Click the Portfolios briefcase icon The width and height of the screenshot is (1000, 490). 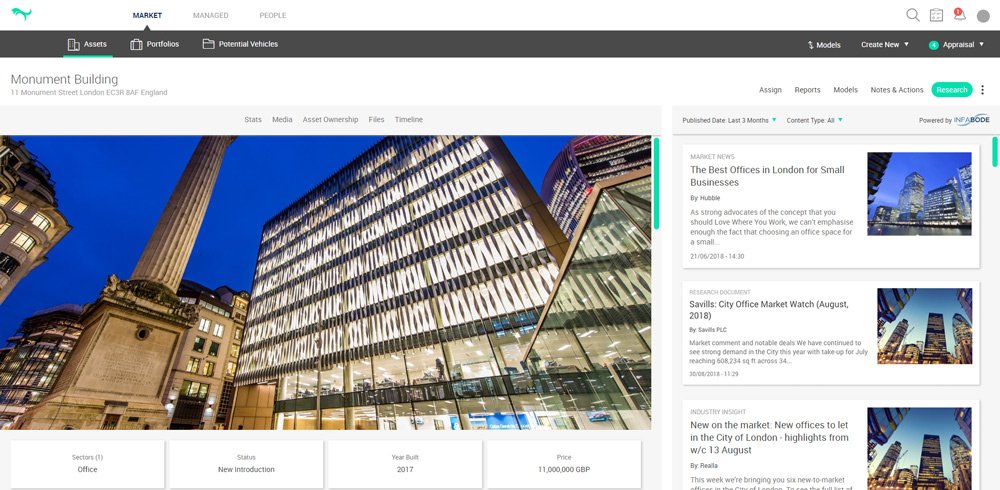click(x=136, y=45)
